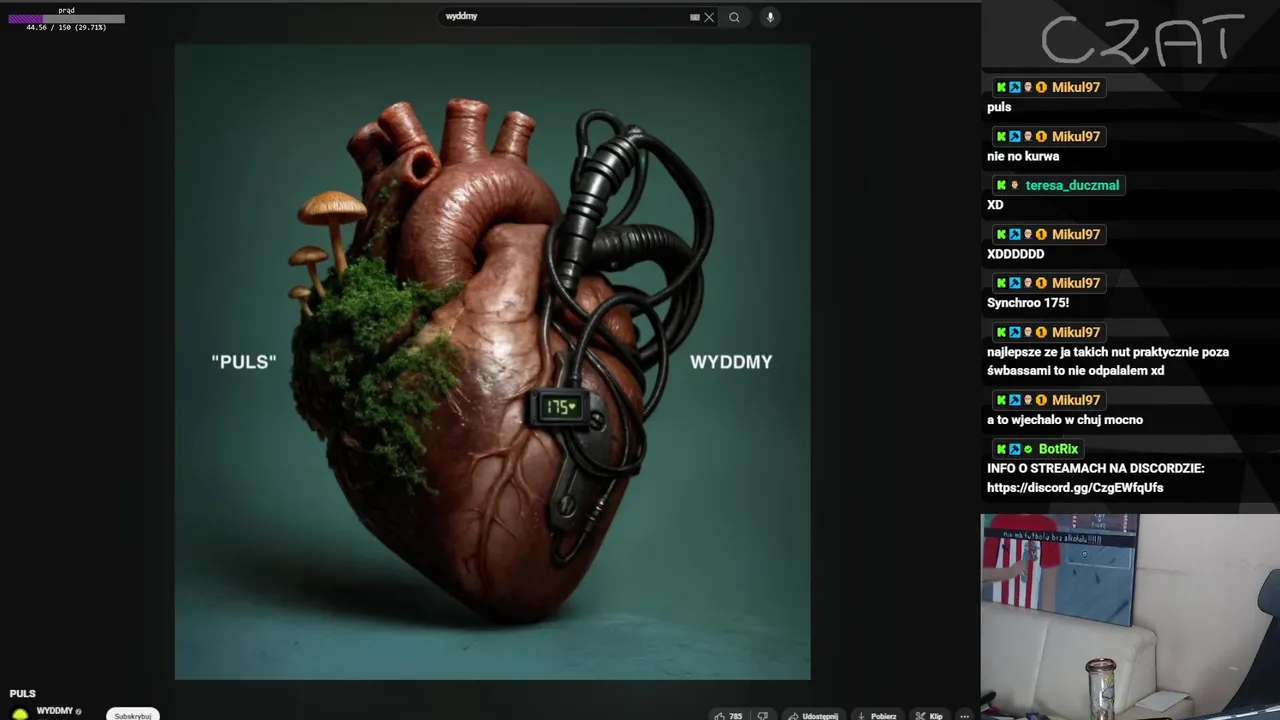This screenshot has height=720, width=1280.
Task: Click teresa_duczmal username in chat
Action: [x=1072, y=185]
